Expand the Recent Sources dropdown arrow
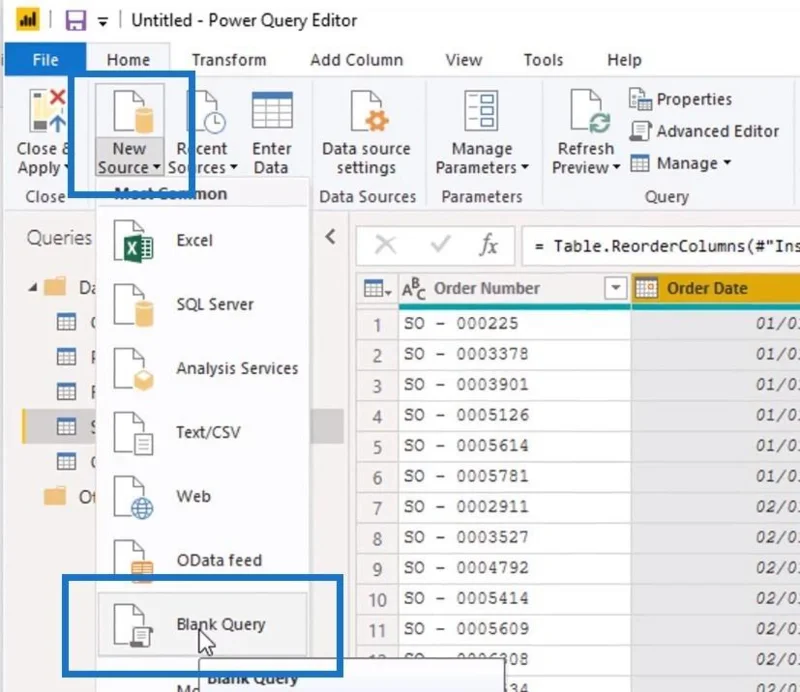 [x=234, y=167]
